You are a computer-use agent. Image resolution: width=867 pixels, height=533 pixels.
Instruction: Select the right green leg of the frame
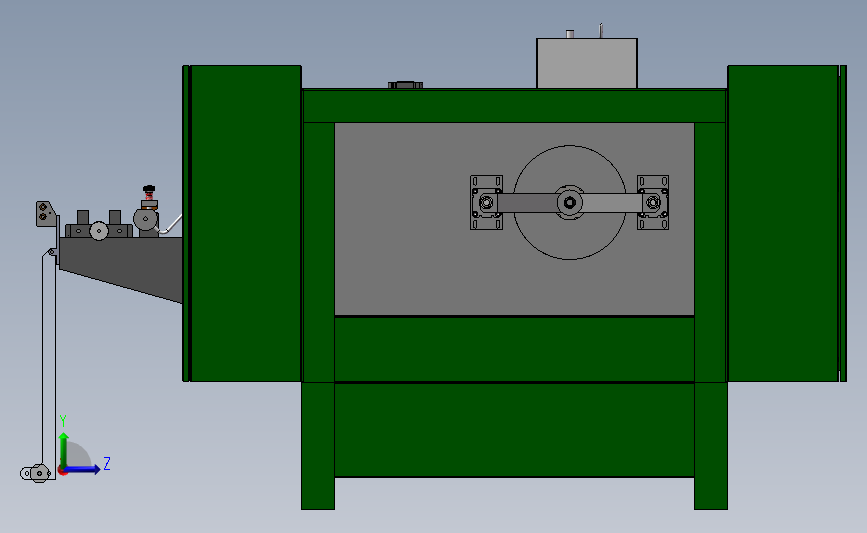point(711,446)
